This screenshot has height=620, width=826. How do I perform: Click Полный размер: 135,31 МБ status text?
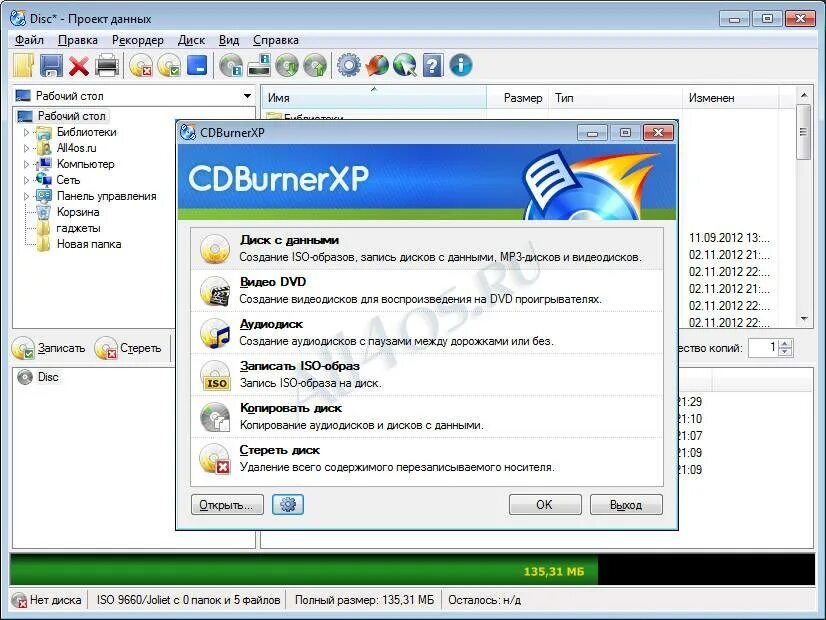click(365, 600)
